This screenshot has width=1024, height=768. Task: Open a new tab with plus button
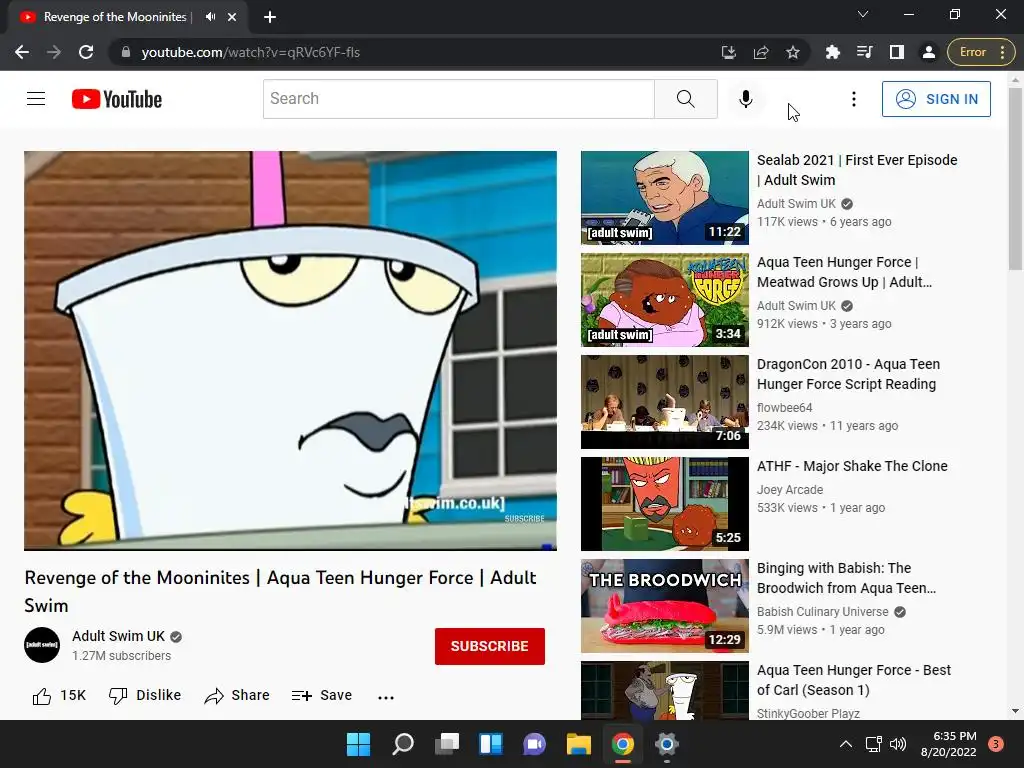[270, 17]
